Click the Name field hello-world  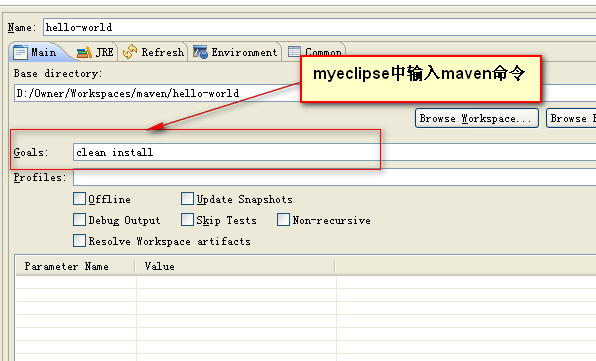[319, 27]
